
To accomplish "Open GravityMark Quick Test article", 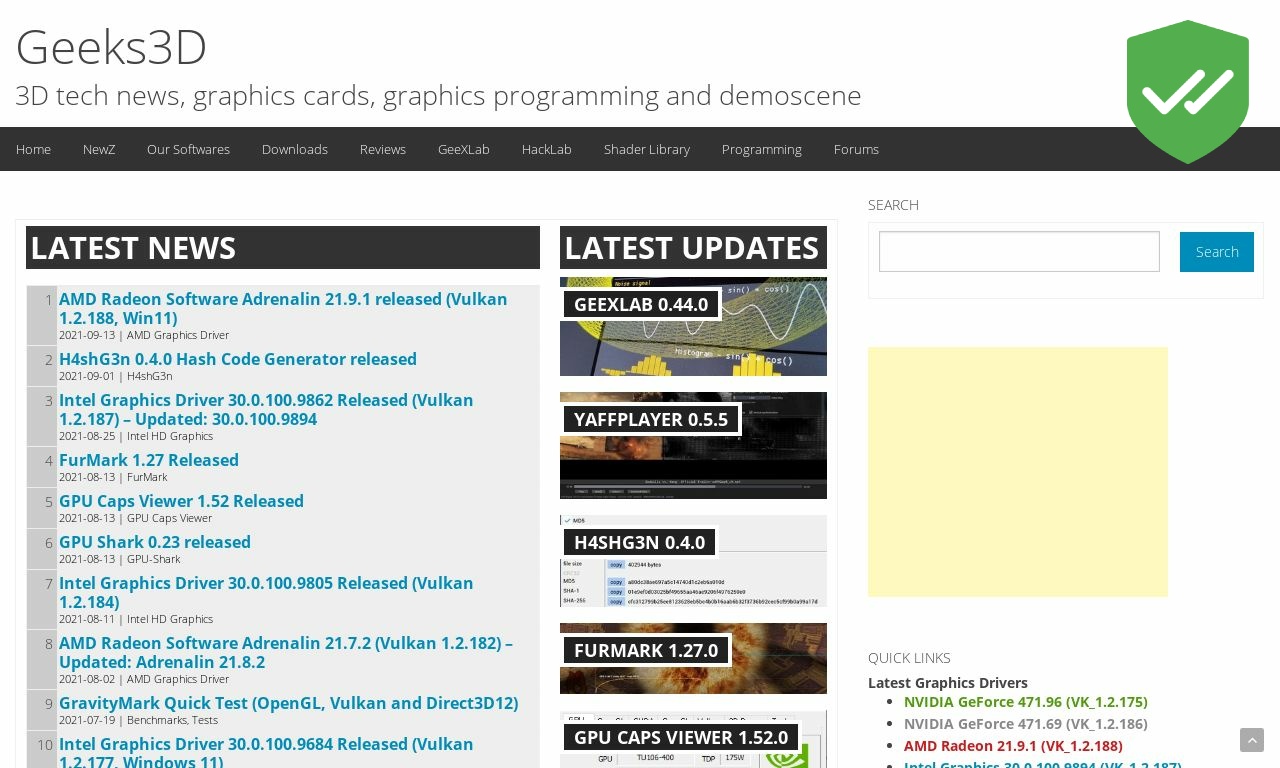I will pos(289,703).
